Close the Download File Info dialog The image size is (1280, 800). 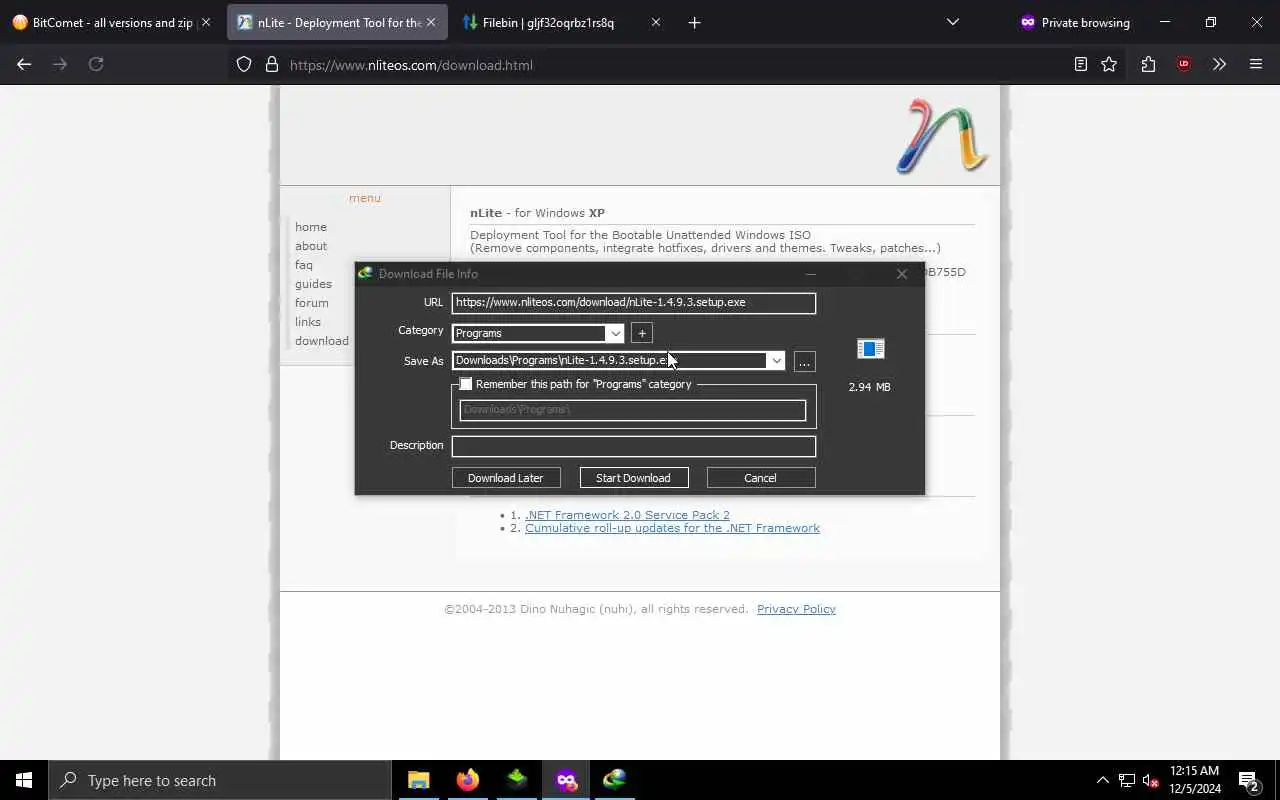pos(902,274)
